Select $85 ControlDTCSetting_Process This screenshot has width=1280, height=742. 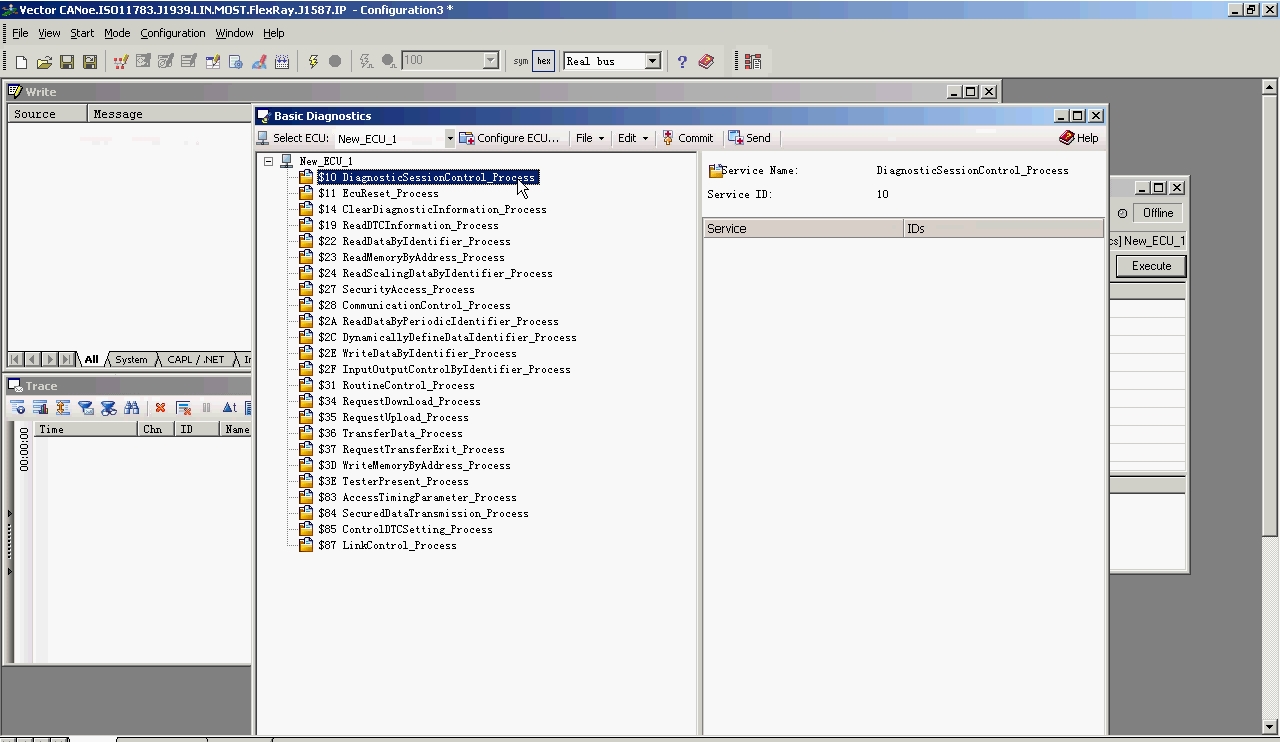point(405,529)
